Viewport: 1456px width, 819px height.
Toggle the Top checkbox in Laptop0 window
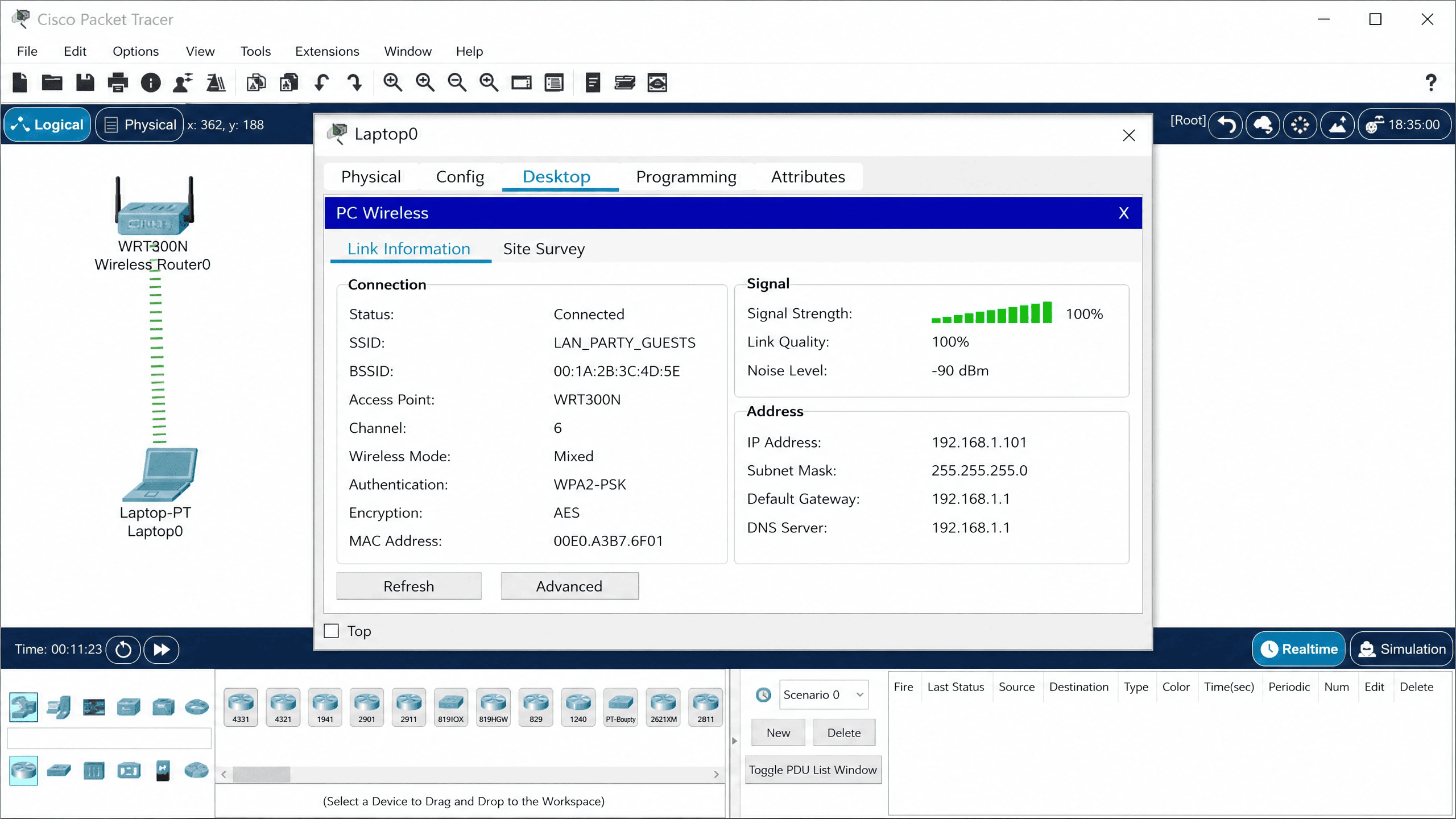coord(332,631)
